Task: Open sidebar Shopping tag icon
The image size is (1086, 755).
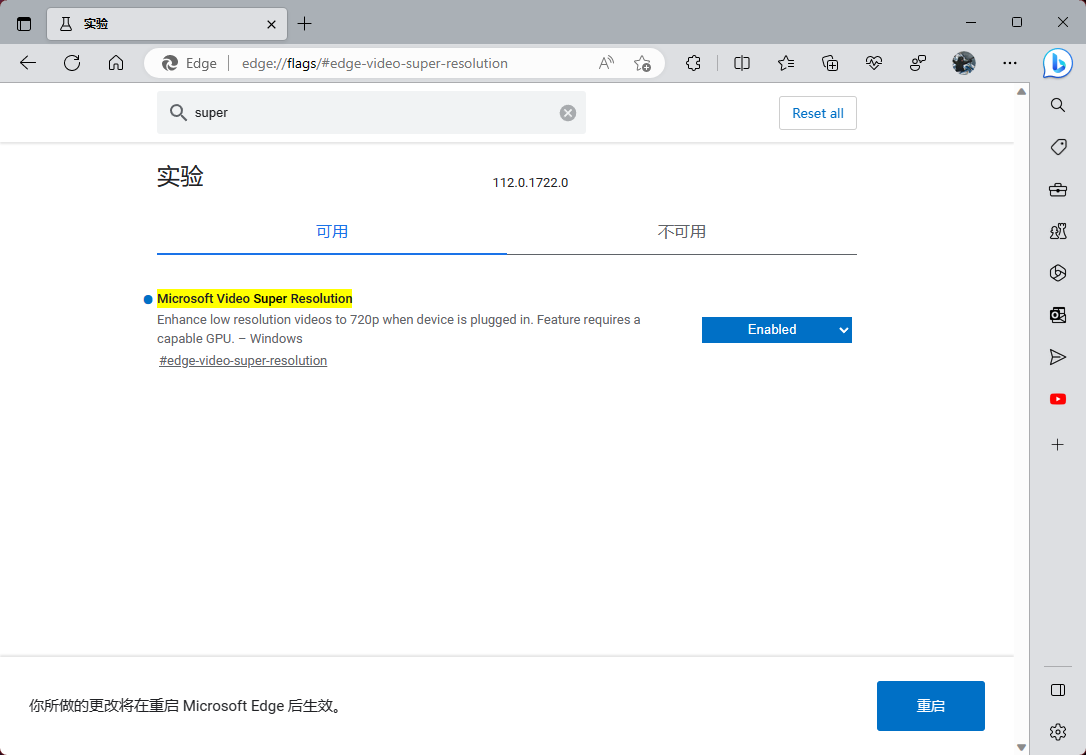Action: click(1058, 147)
